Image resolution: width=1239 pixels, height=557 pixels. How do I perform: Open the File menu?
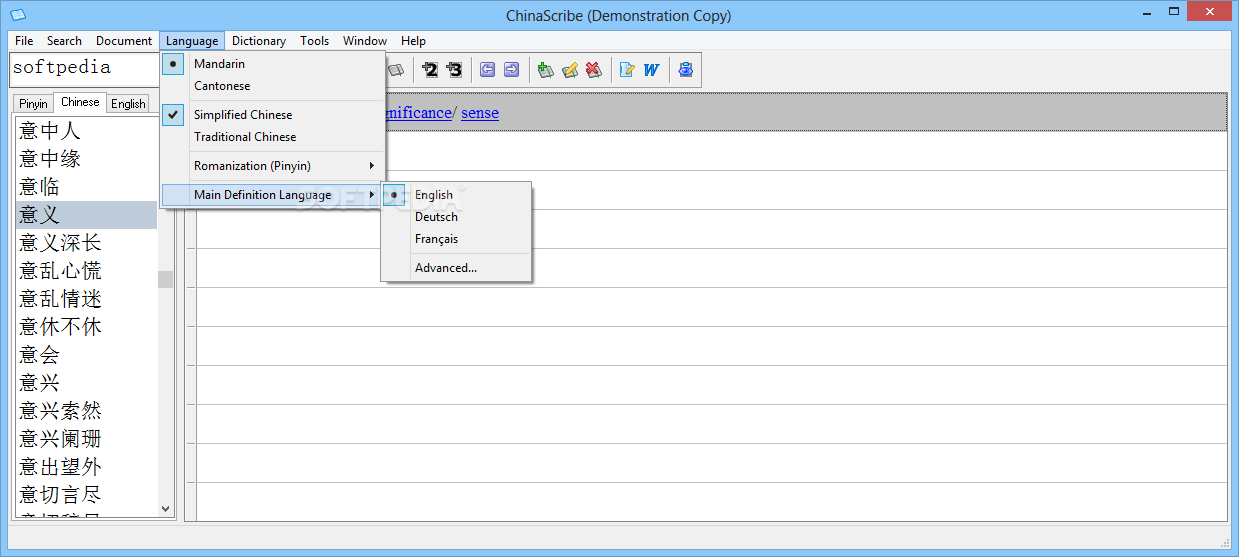[24, 41]
